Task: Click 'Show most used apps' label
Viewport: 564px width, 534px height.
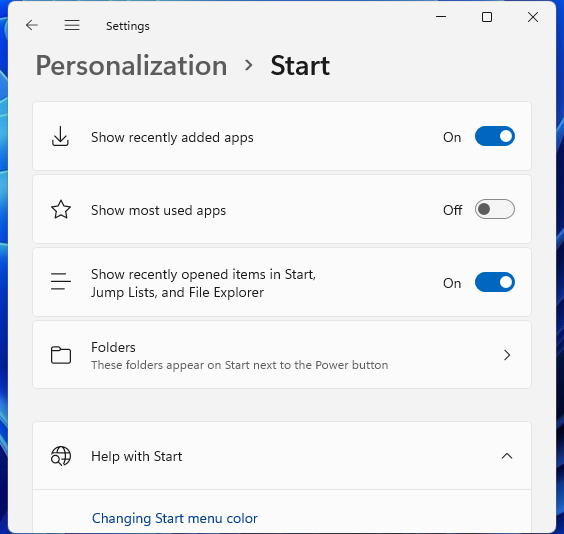Action: coord(158,210)
